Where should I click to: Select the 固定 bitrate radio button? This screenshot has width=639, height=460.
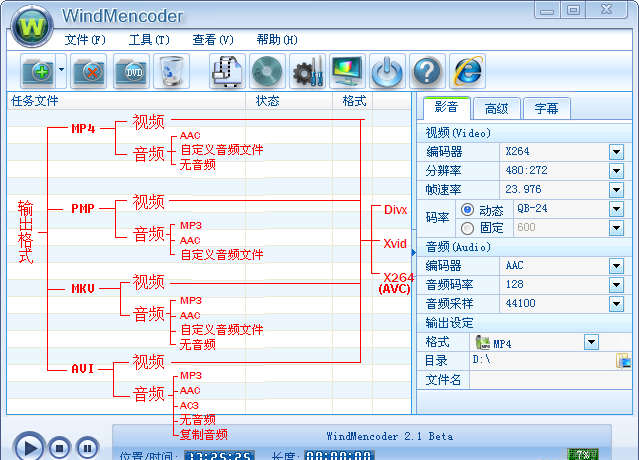pyautogui.click(x=467, y=228)
